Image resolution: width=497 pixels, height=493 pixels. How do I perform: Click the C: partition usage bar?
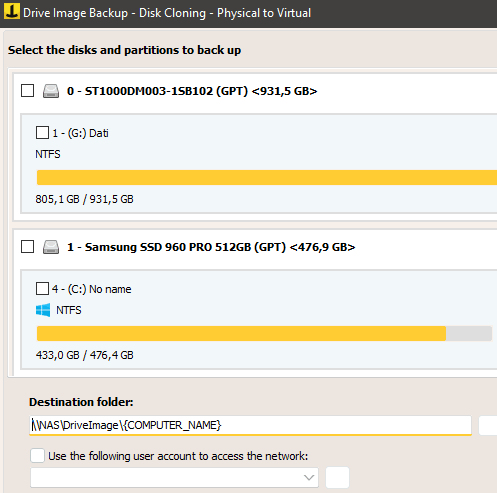point(264,333)
